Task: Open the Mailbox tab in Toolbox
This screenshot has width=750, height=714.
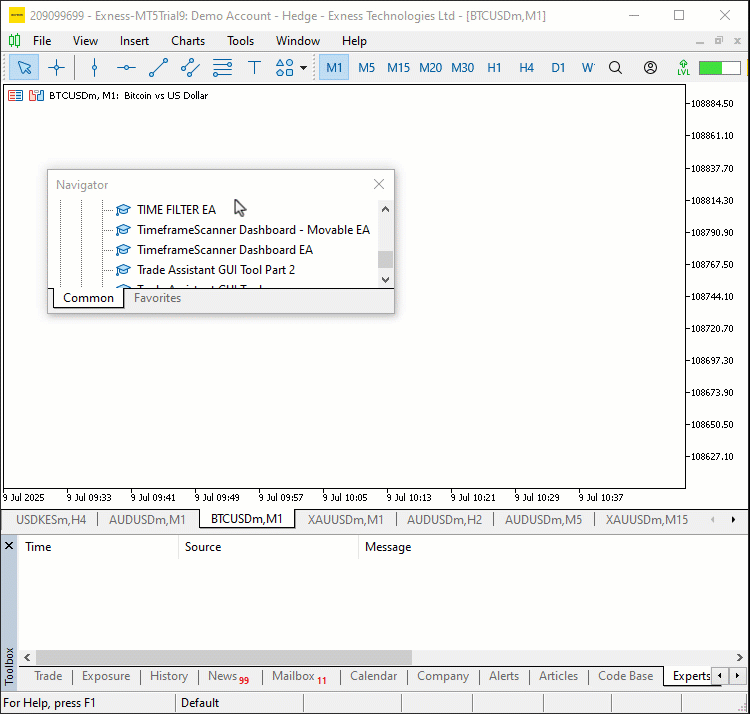Action: point(299,676)
